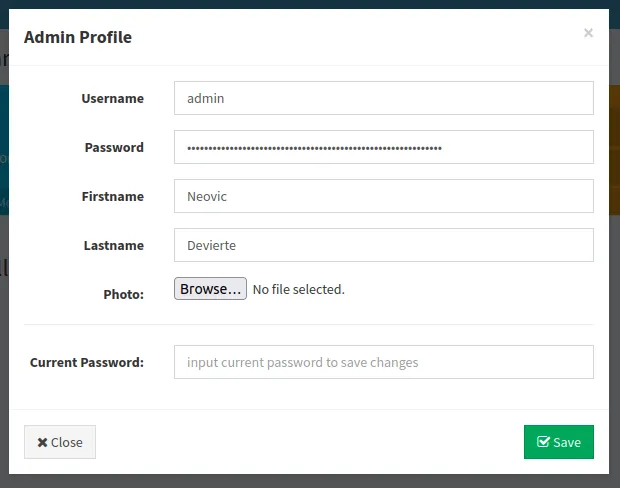Screen dimensions: 620x488
Task: Click the X icon on Close button
Action: (42, 442)
